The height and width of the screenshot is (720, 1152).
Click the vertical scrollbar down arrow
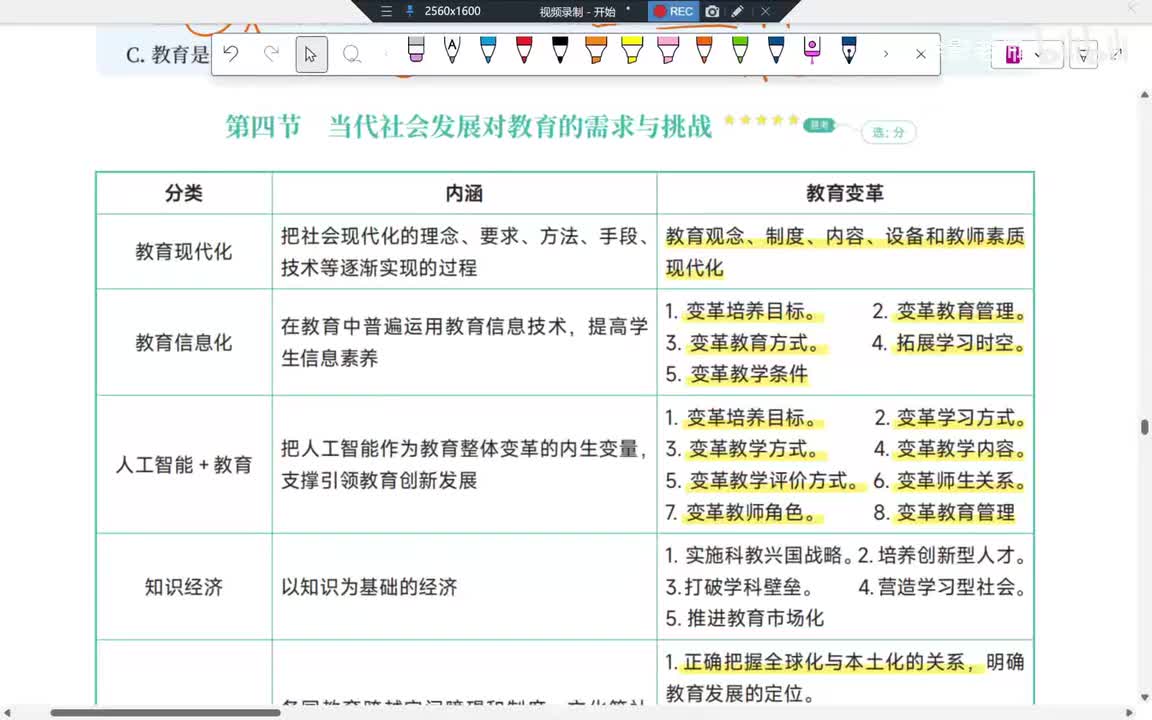pyautogui.click(x=1144, y=697)
